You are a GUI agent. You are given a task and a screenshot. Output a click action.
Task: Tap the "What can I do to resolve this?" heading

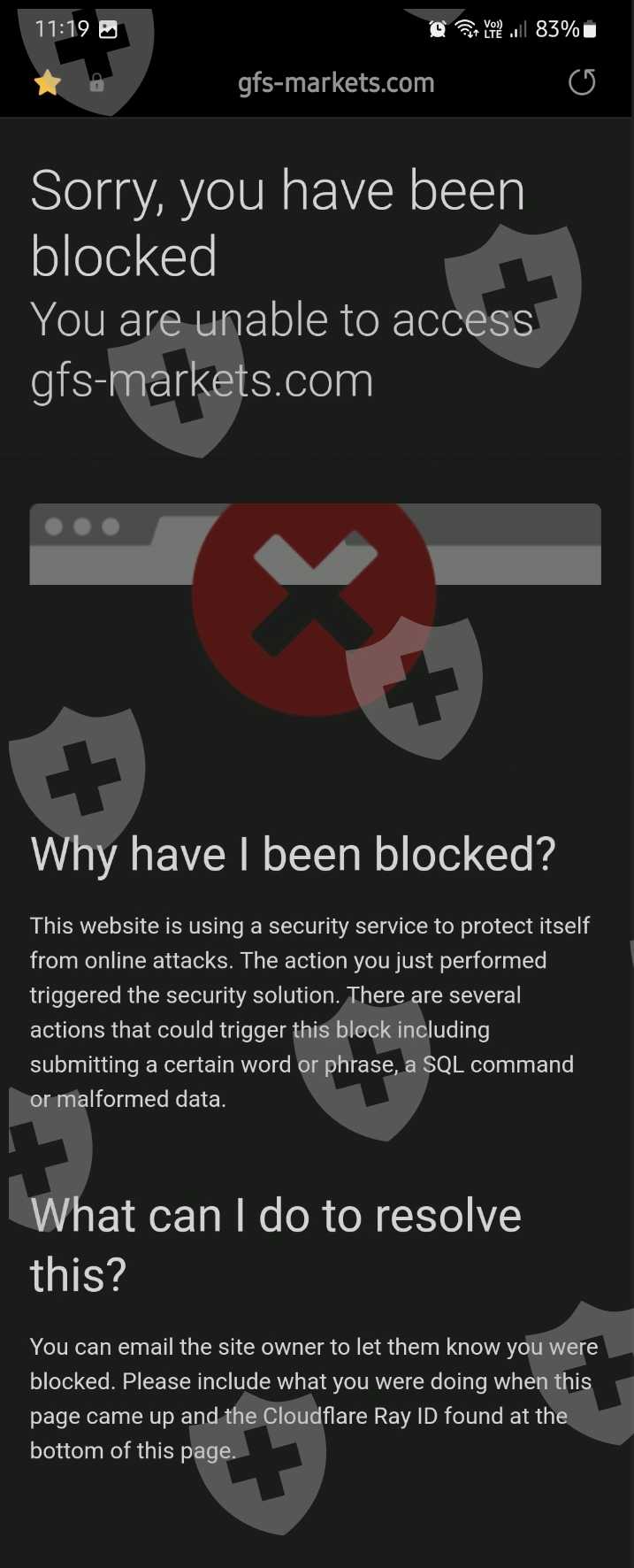coord(276,1244)
